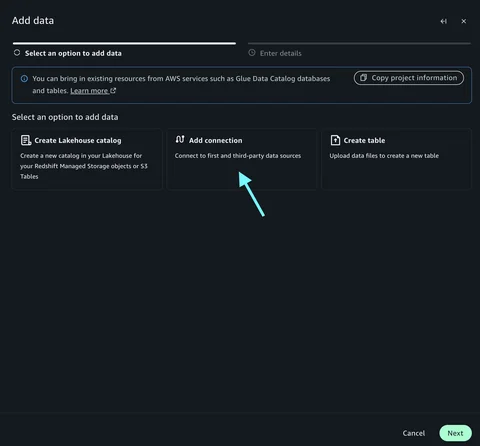Click the external link icon after Learn more
Image resolution: width=480 pixels, height=446 pixels.
pos(113,90)
